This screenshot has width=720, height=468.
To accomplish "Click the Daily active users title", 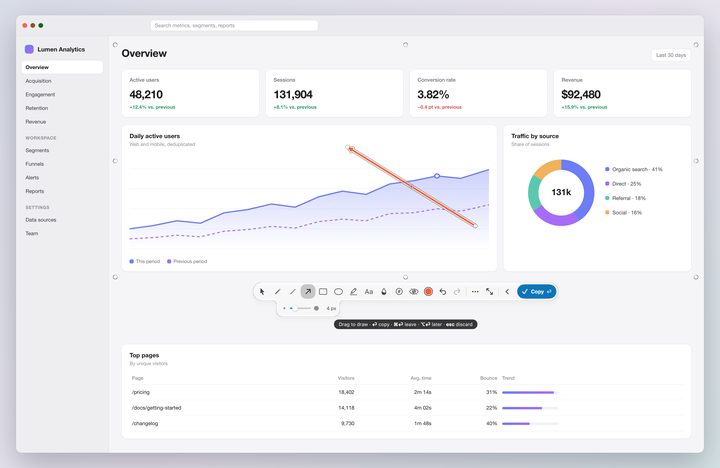I will coord(155,136).
